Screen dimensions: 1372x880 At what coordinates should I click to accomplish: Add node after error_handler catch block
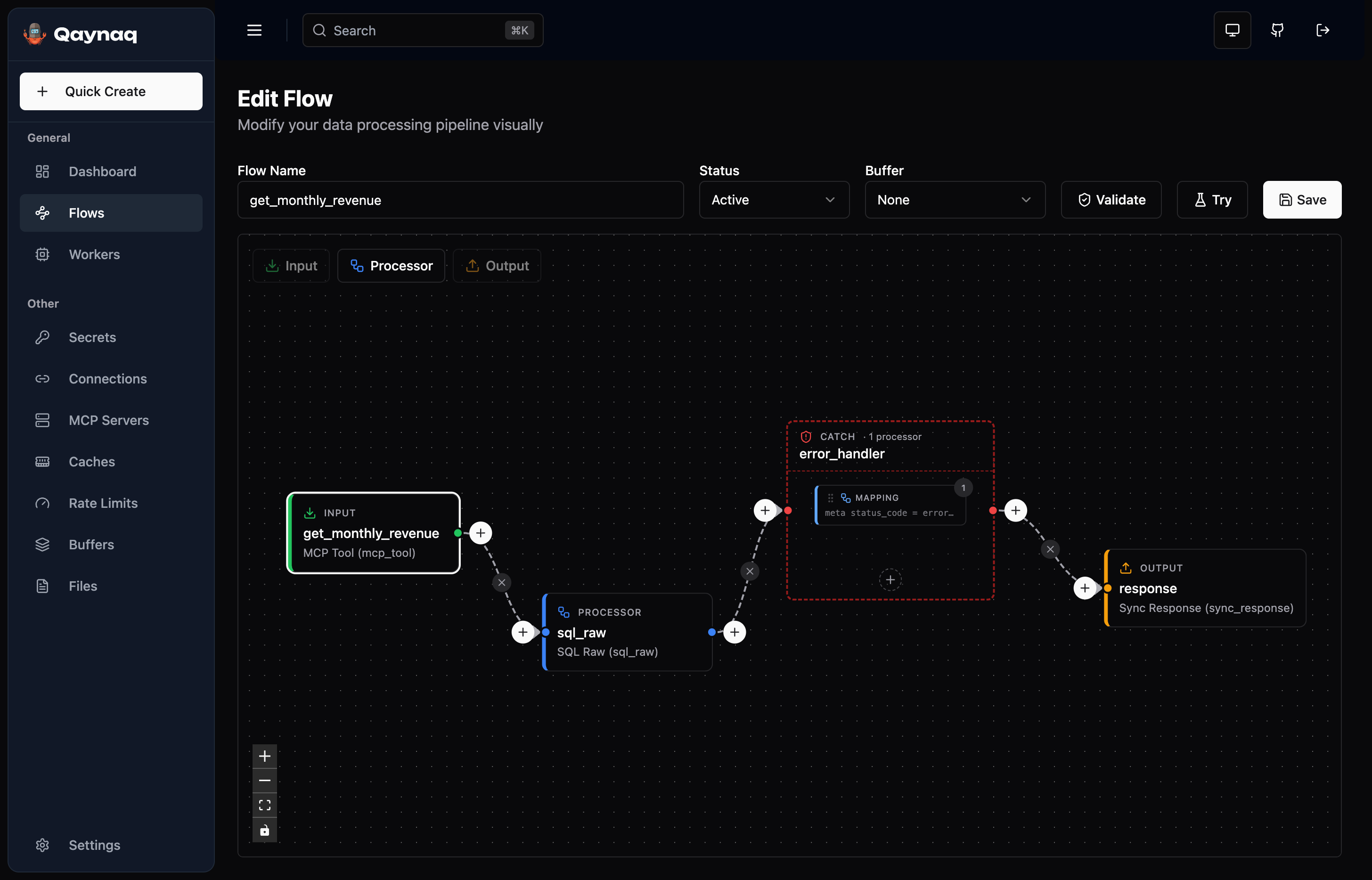point(1015,510)
